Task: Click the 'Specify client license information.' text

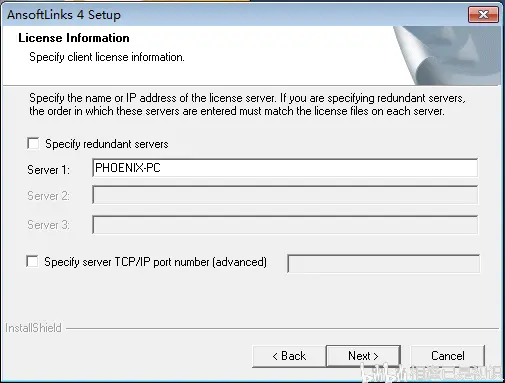Action: point(107,57)
